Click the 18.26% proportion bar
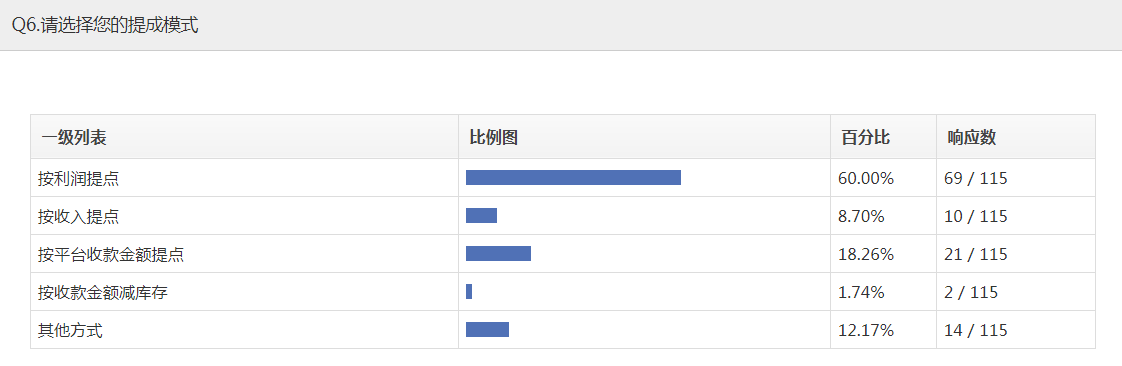The width and height of the screenshot is (1122, 366). coord(499,254)
